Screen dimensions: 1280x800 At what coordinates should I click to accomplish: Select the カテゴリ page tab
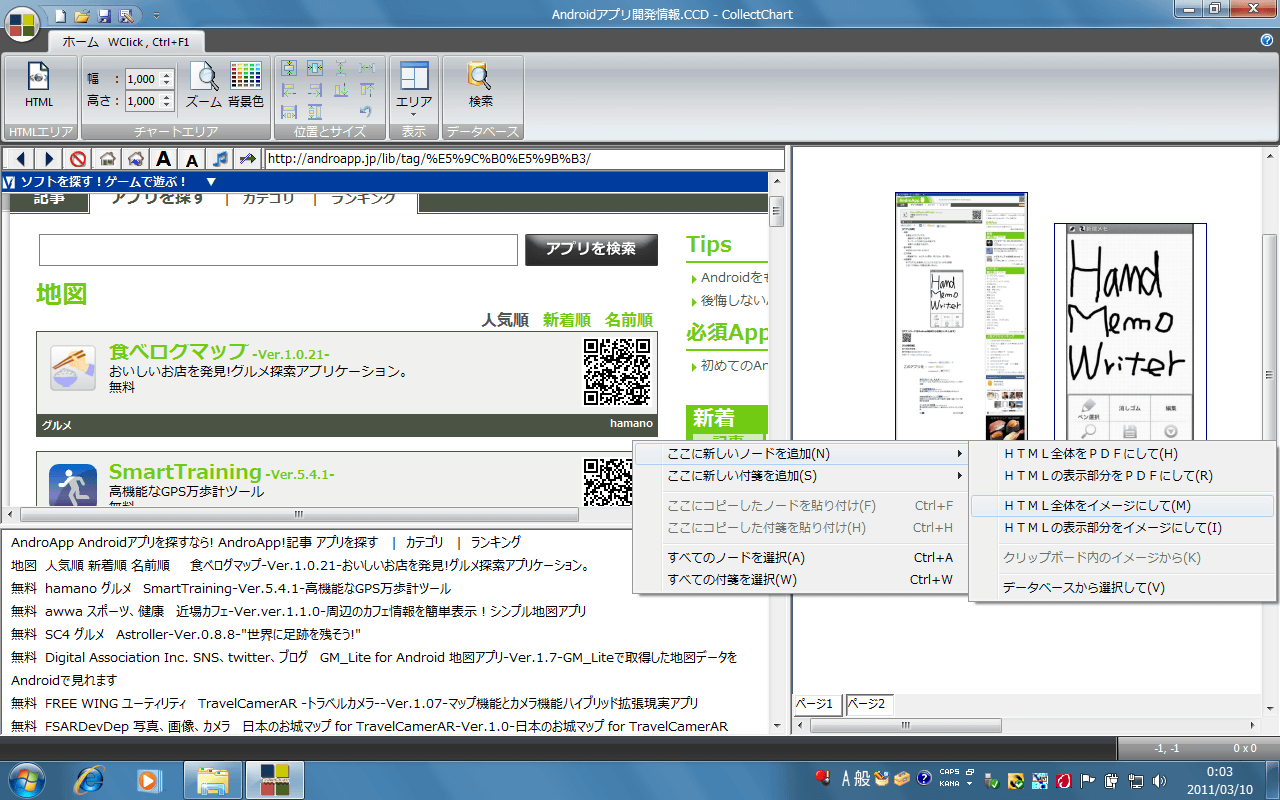pyautogui.click(x=269, y=199)
